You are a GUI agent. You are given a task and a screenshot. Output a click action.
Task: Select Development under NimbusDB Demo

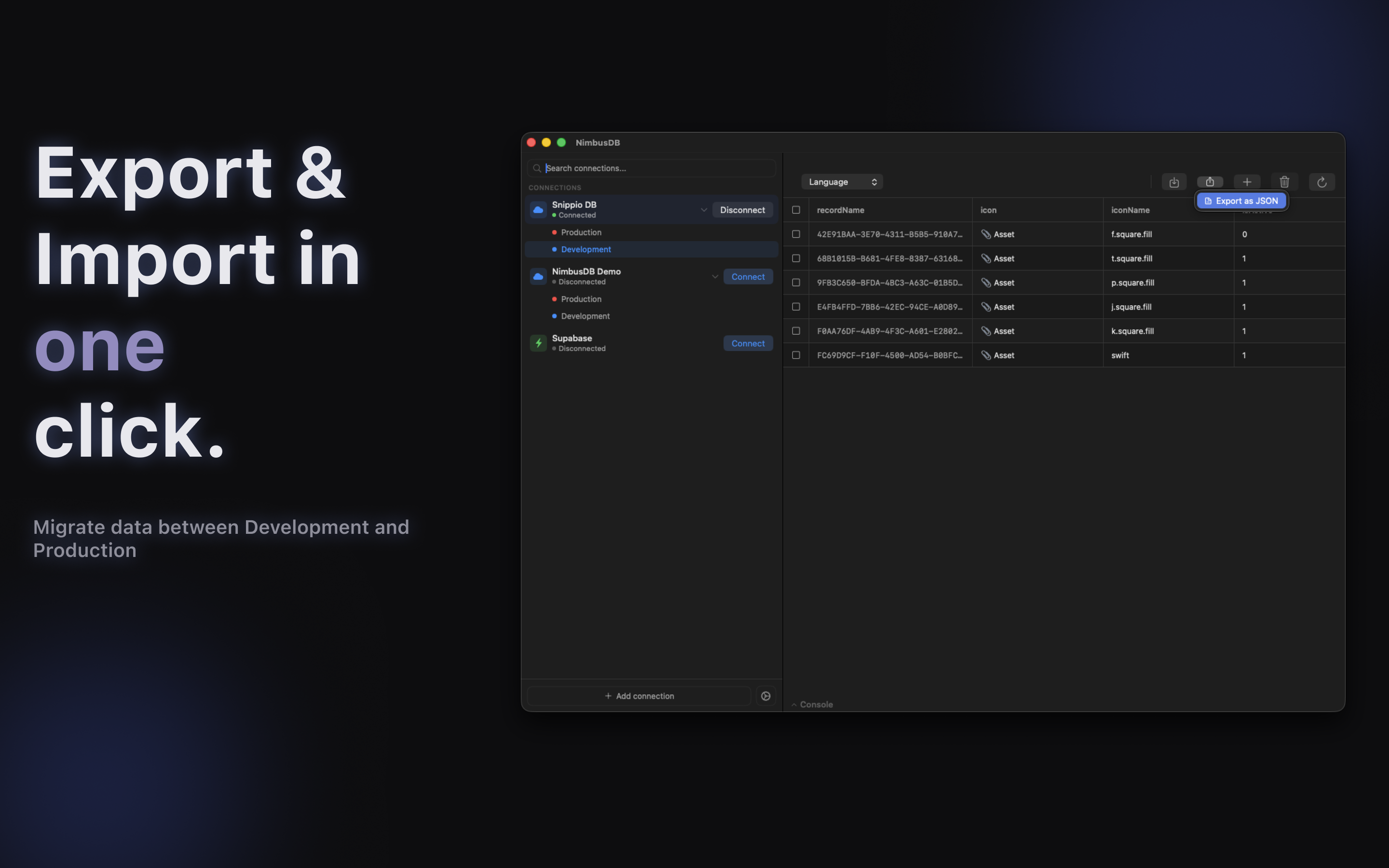click(x=651, y=316)
